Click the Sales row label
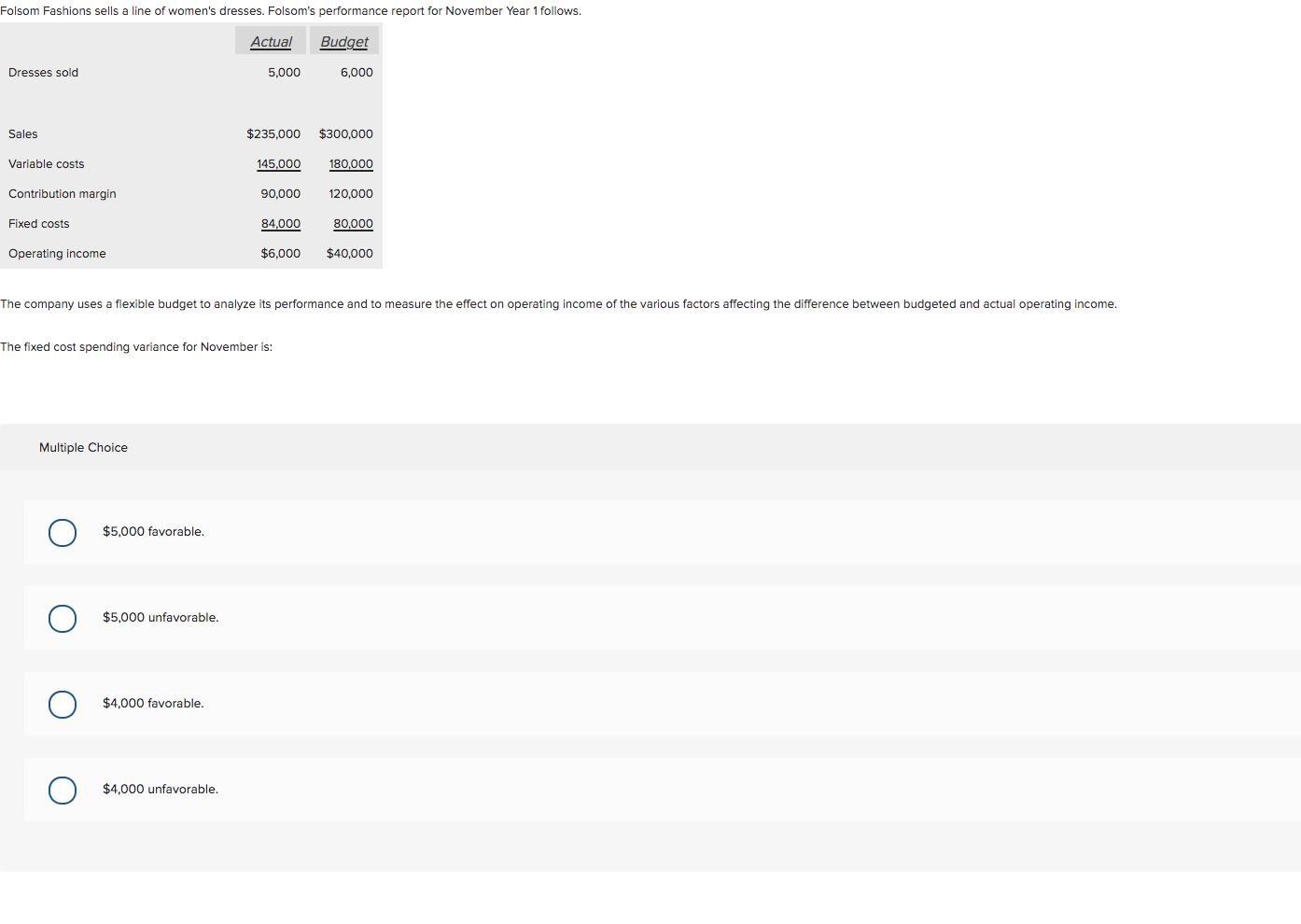Viewport: 1301px width, 924px height. click(22, 133)
